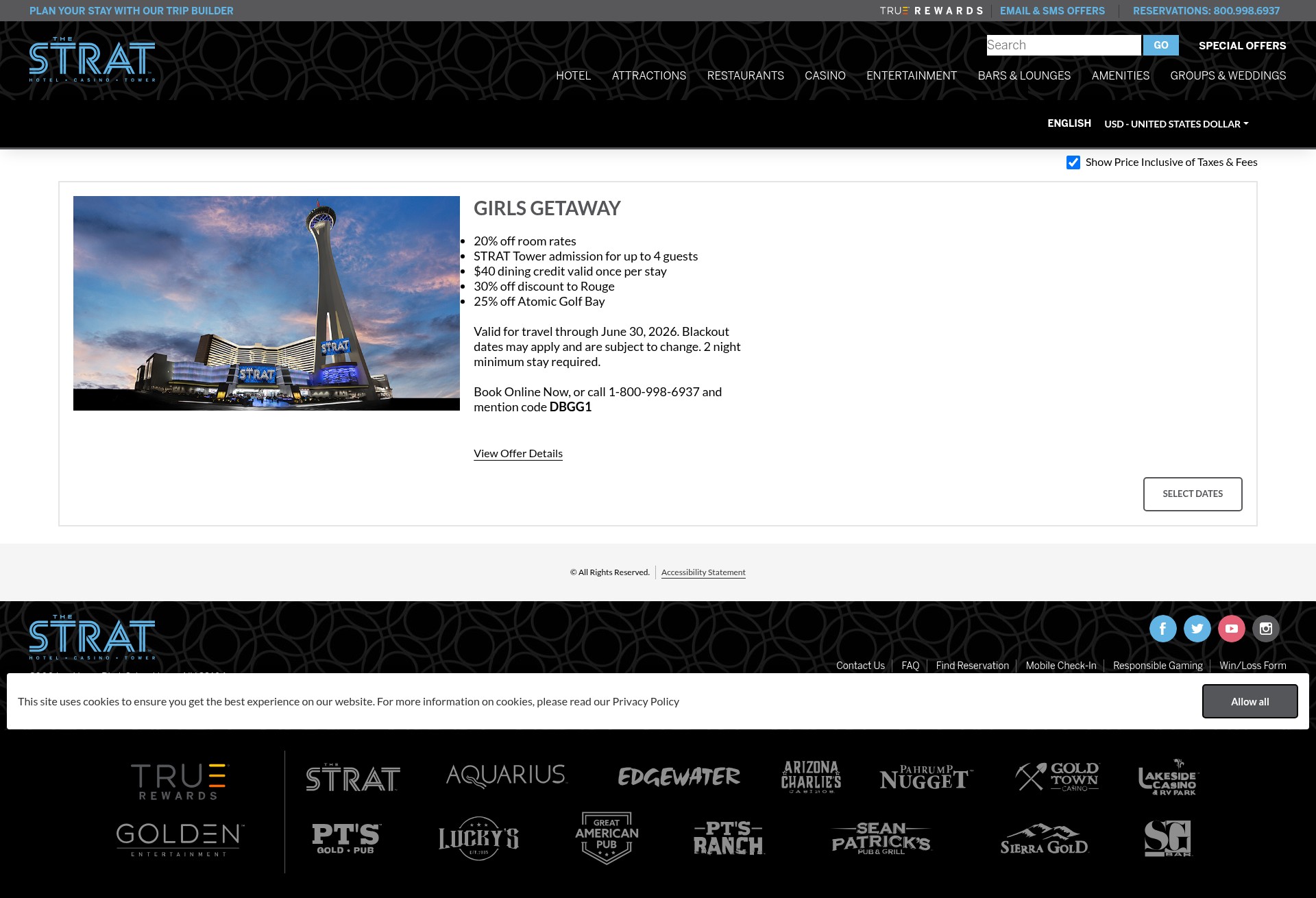
Task: Click the GO search button
Action: click(1160, 45)
